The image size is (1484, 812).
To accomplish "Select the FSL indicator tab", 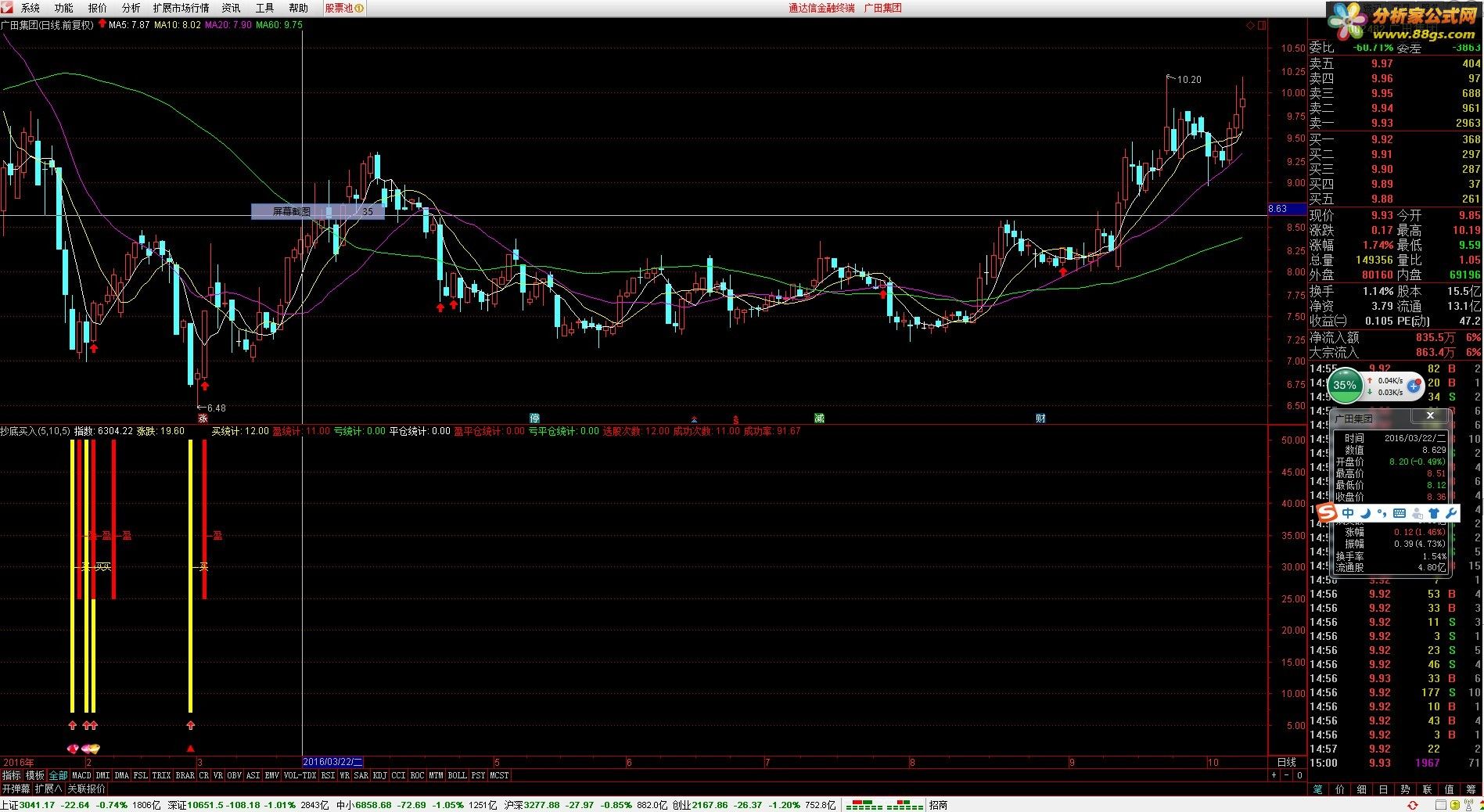I will click(x=140, y=775).
